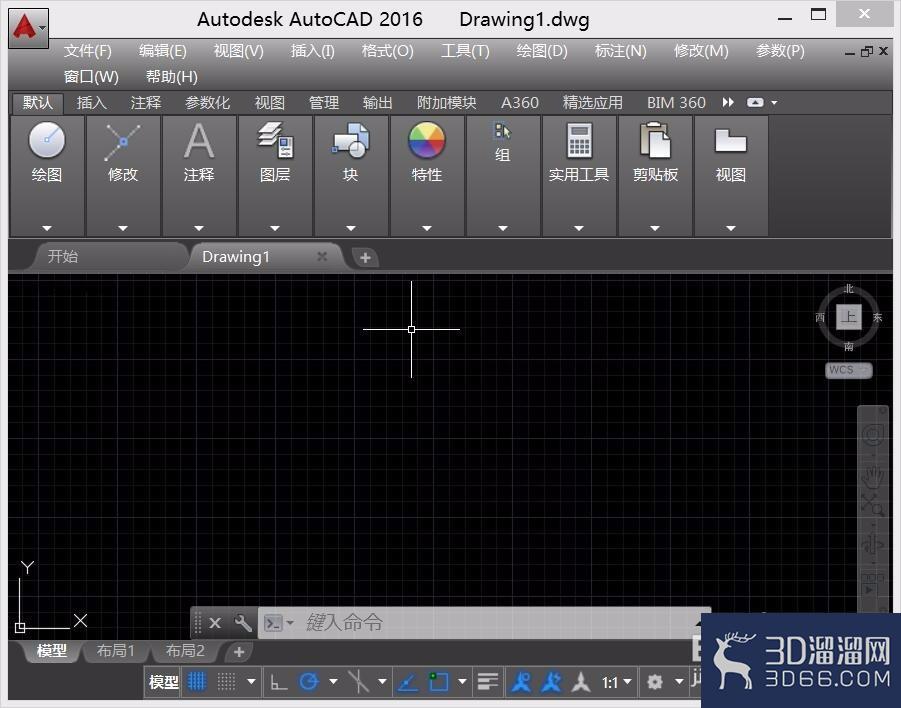This screenshot has height=708, width=901.
Task: Open the 1:1 annotation scale dropdown
Action: [x=617, y=682]
